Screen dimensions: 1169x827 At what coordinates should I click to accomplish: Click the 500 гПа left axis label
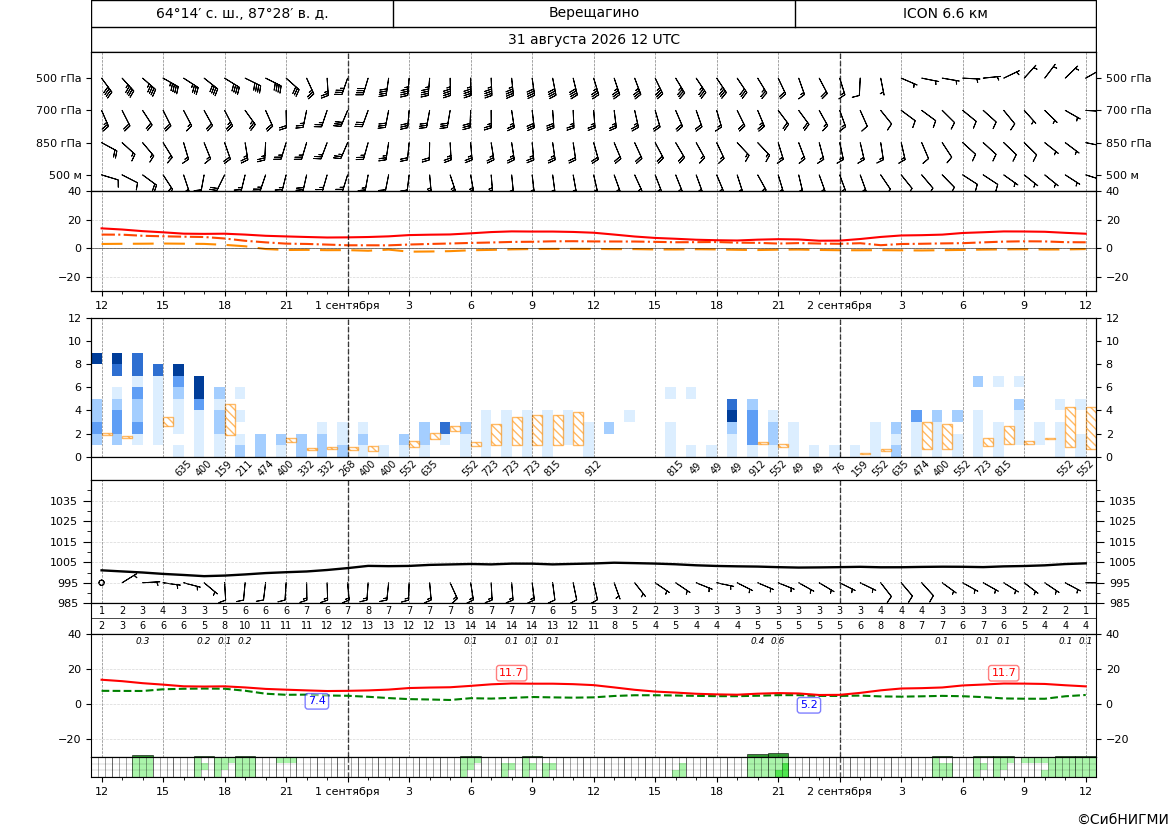[x=59, y=78]
